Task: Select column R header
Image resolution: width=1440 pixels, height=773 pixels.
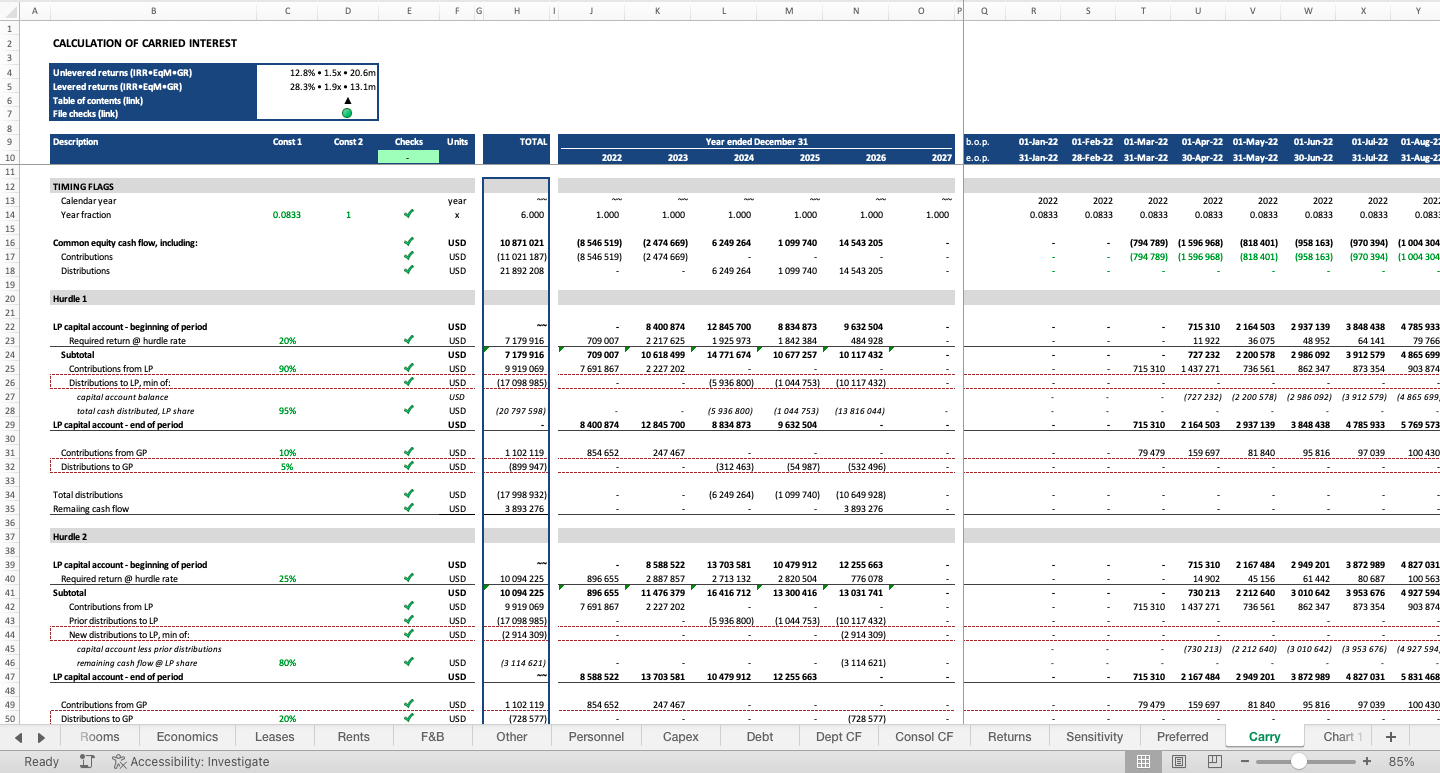Action: (1034, 11)
